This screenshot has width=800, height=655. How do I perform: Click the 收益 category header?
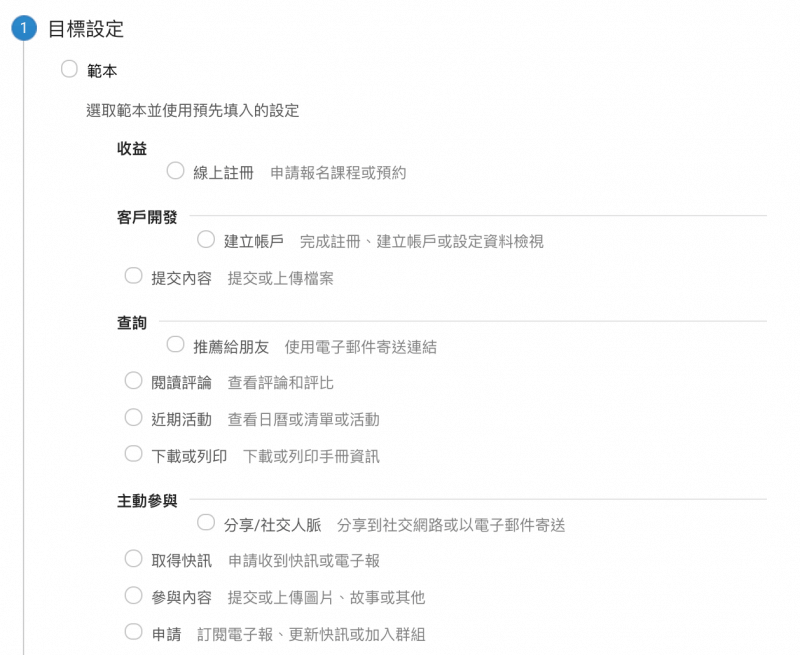[129, 148]
